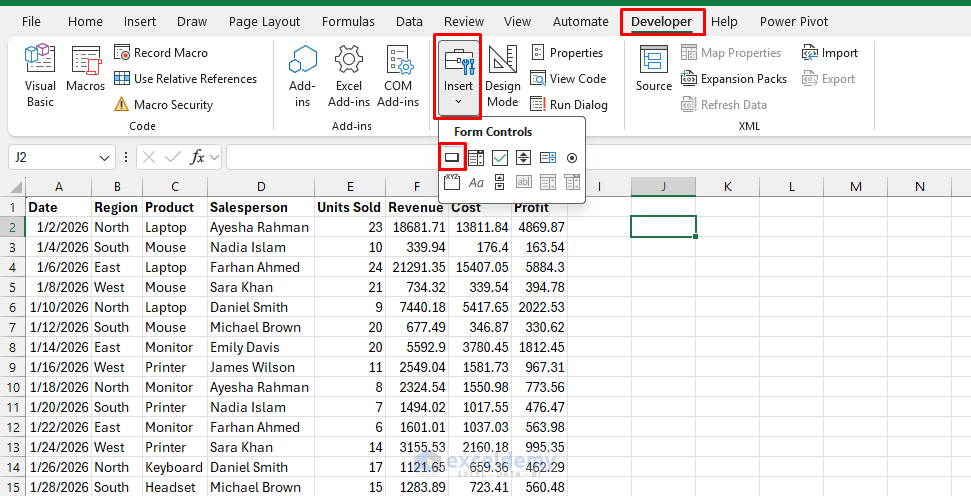
Task: Open the Page Layout tab
Action: point(264,22)
